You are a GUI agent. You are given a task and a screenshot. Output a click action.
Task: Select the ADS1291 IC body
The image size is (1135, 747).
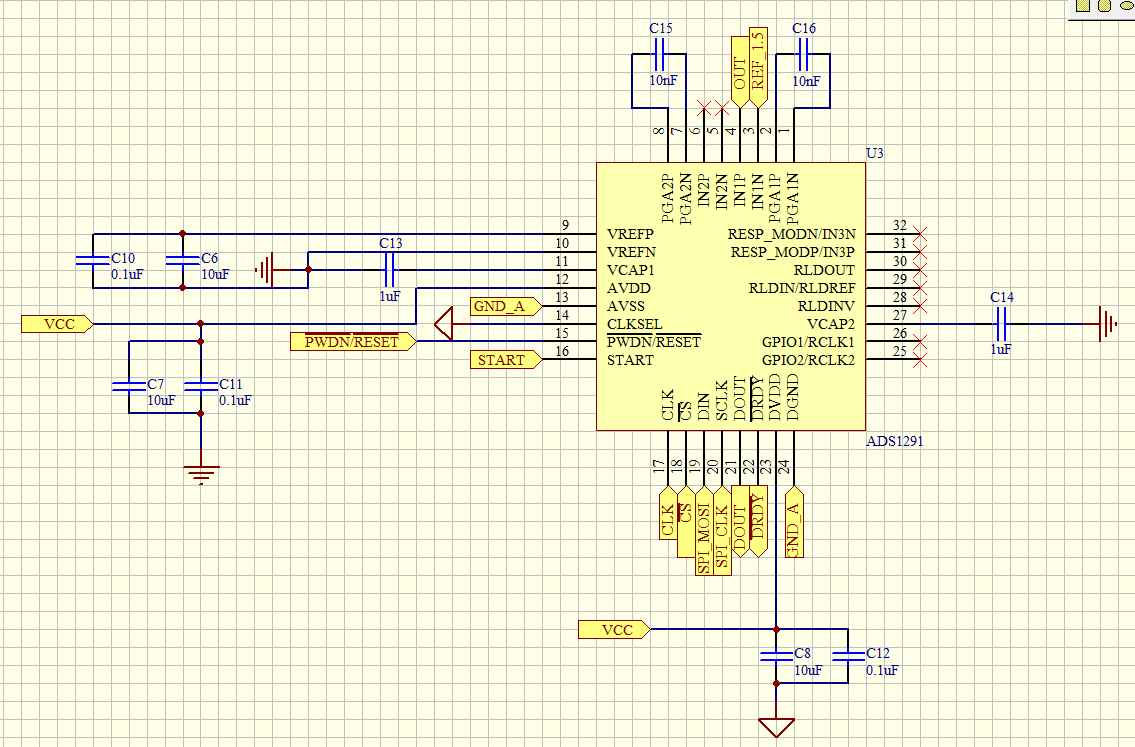pyautogui.click(x=731, y=297)
